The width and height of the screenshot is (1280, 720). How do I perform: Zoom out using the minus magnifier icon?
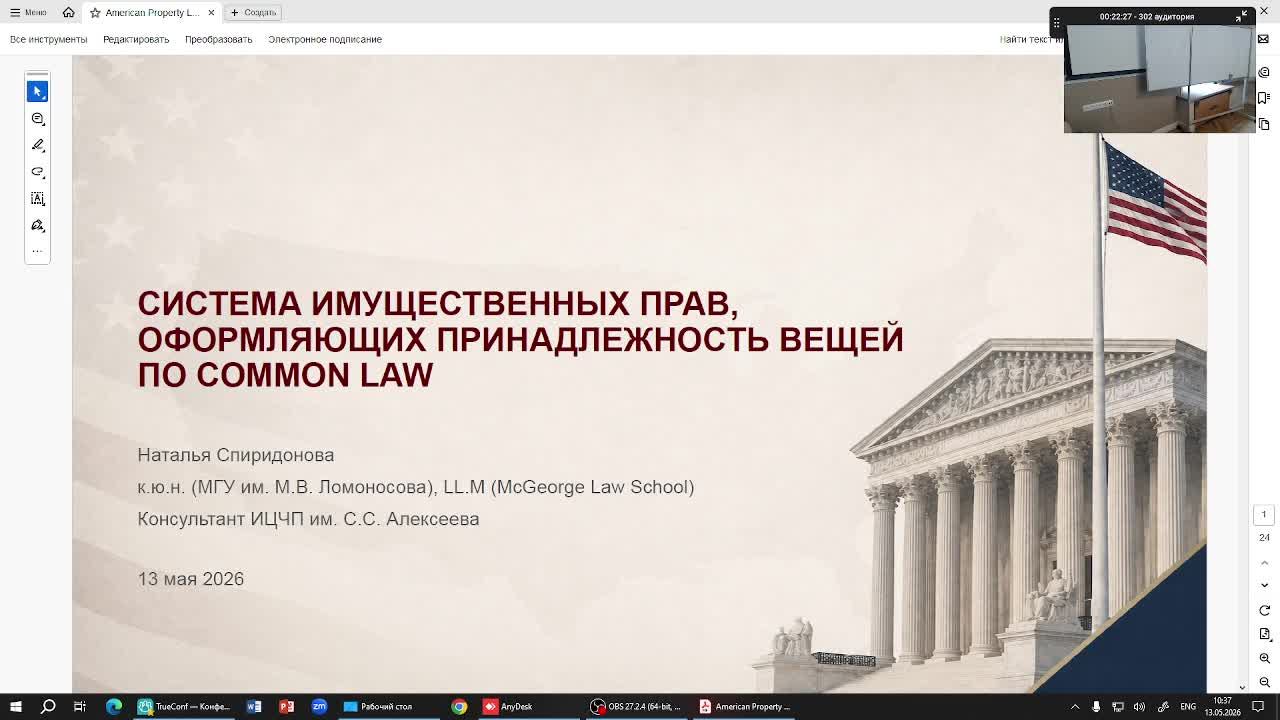tap(1264, 682)
